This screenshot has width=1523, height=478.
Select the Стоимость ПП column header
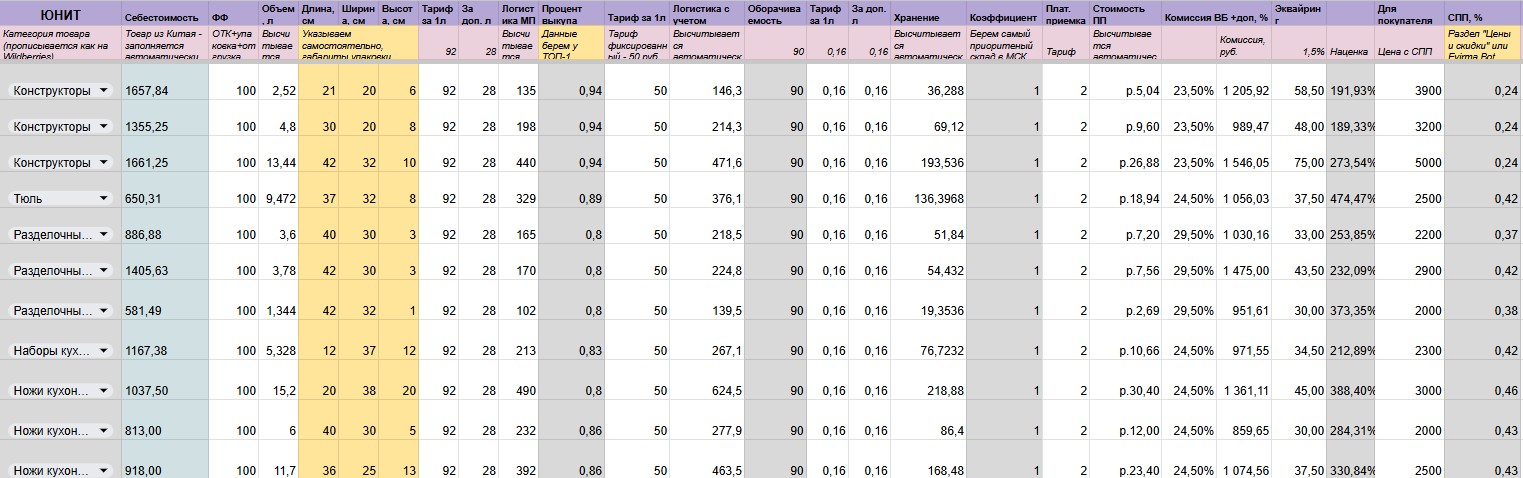1126,14
